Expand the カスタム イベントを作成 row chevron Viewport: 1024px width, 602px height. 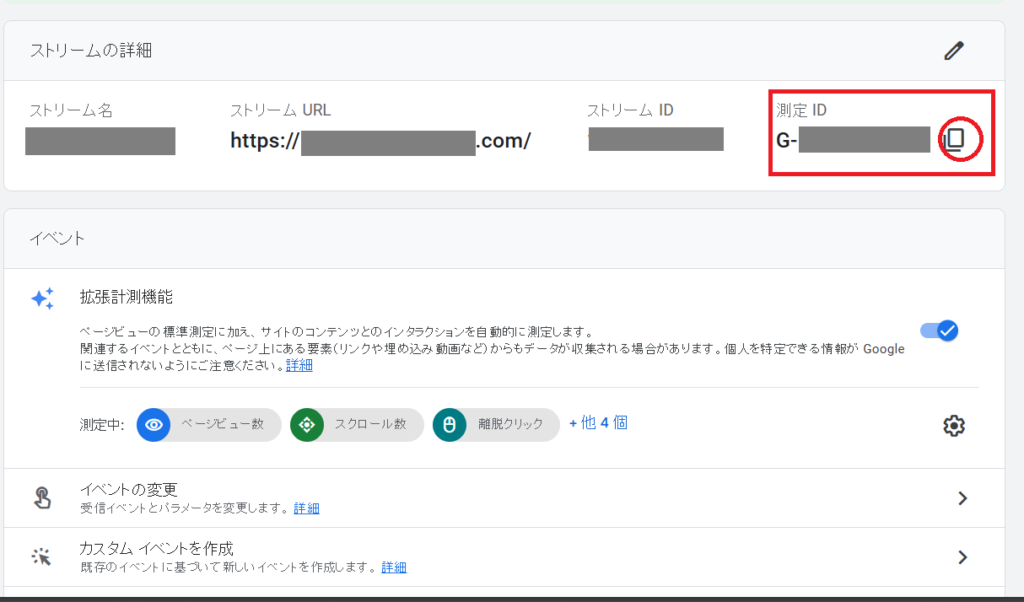coord(962,557)
